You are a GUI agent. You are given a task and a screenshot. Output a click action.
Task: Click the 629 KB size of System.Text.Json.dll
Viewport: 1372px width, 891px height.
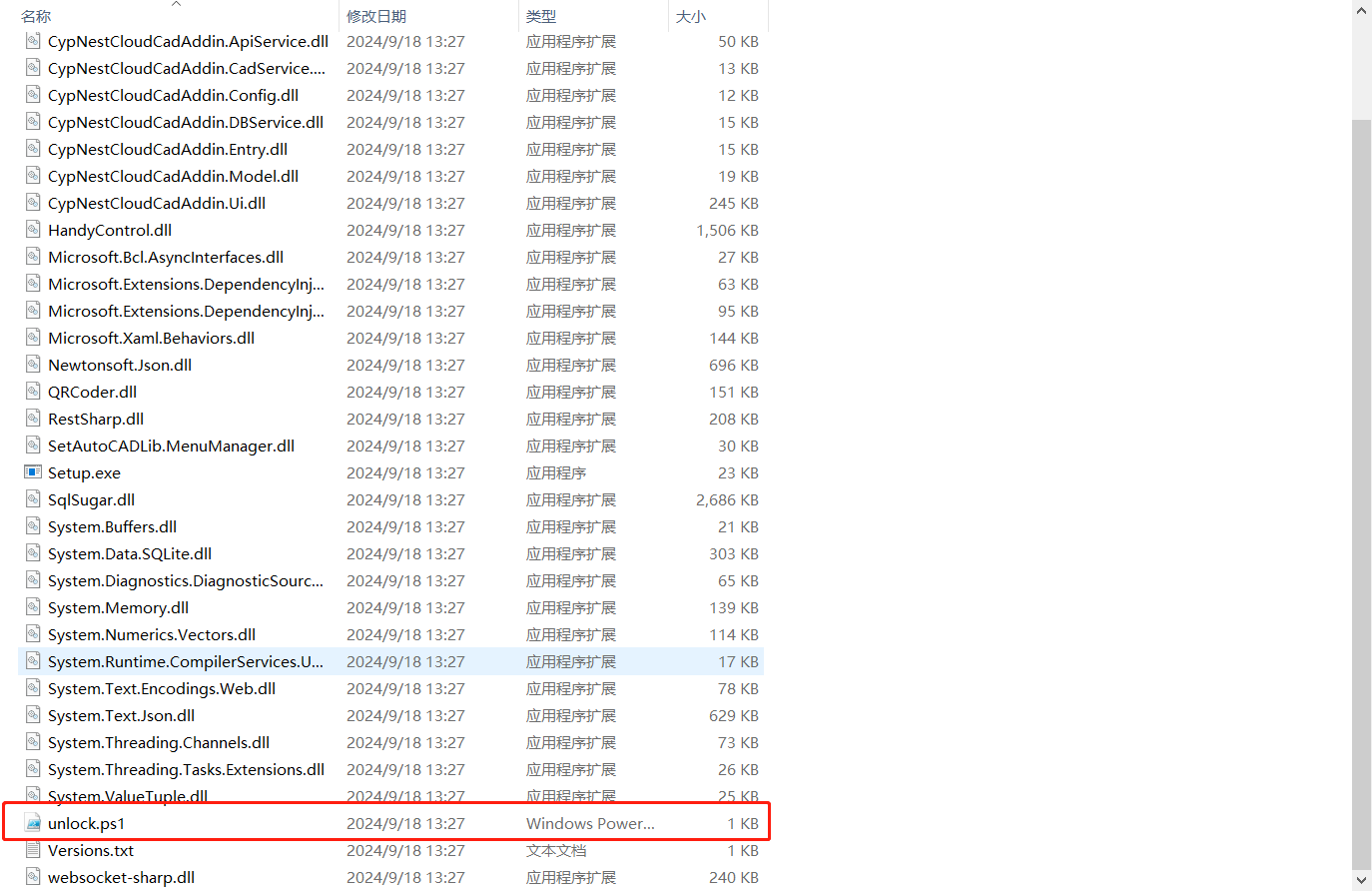tap(734, 715)
